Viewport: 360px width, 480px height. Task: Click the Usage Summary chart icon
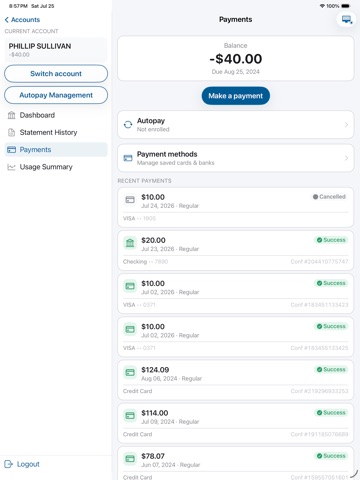click(11, 167)
